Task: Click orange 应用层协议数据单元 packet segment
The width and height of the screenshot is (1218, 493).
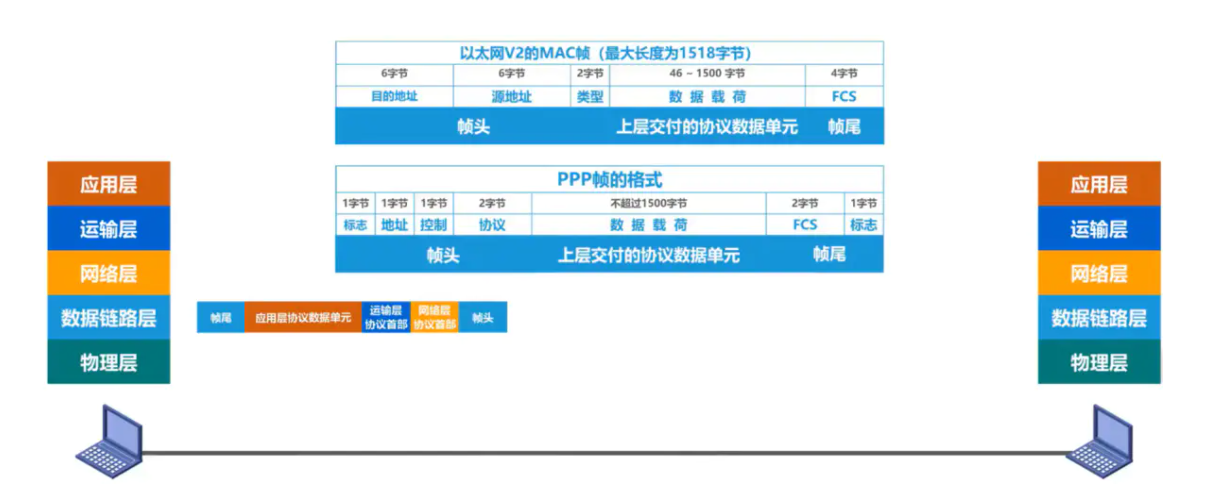Action: pyautogui.click(x=302, y=317)
